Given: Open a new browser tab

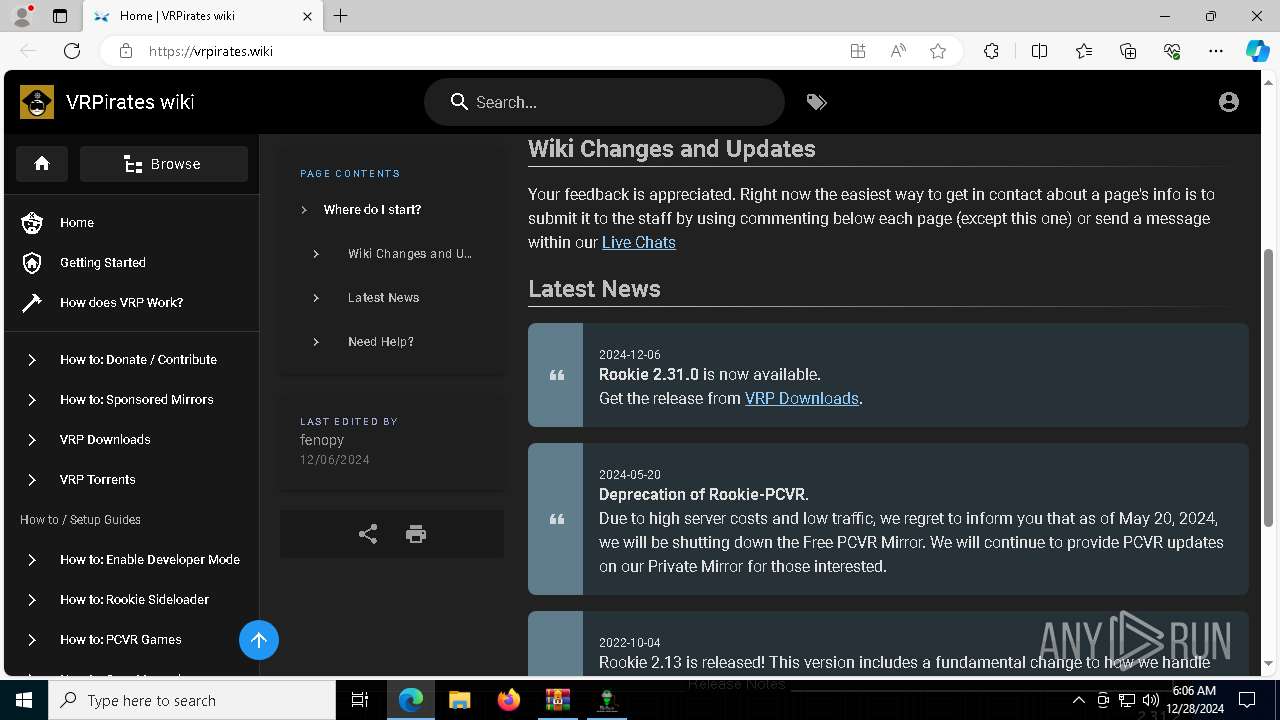Looking at the screenshot, I should click(340, 16).
